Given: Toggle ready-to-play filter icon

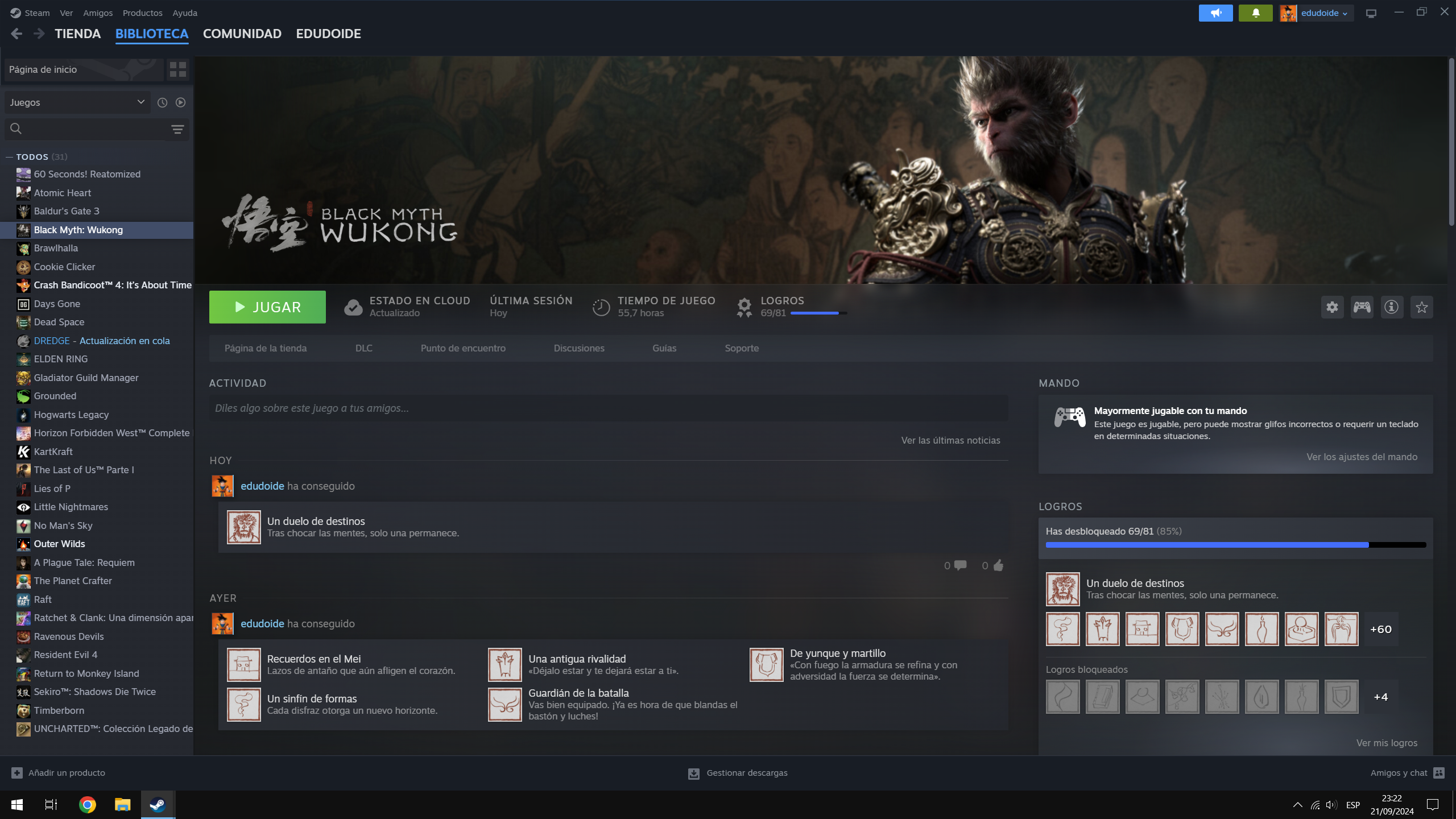Looking at the screenshot, I should 181,102.
